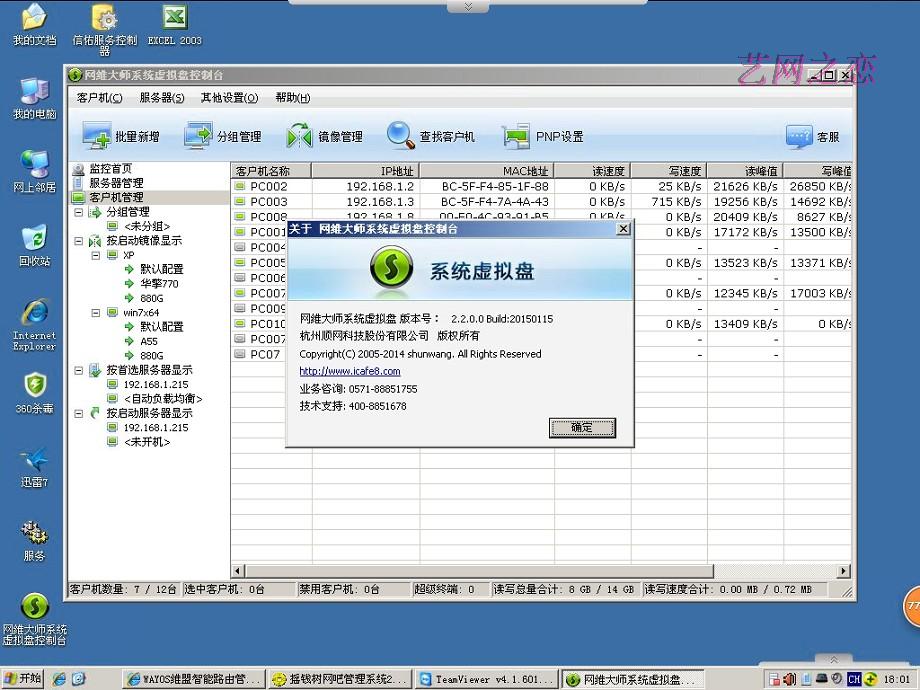Switch to 摇钱树网吧管理系统 taskbar window

point(340,679)
